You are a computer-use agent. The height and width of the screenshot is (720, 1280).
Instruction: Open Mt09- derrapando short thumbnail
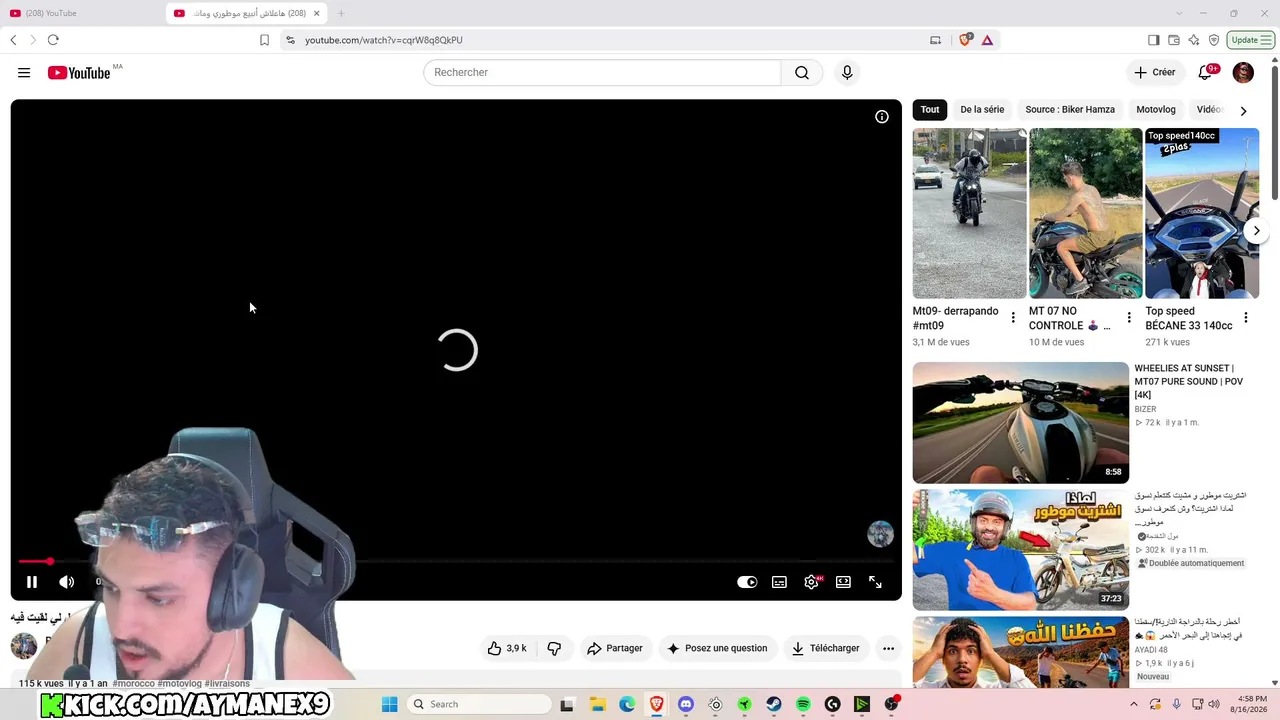[969, 213]
